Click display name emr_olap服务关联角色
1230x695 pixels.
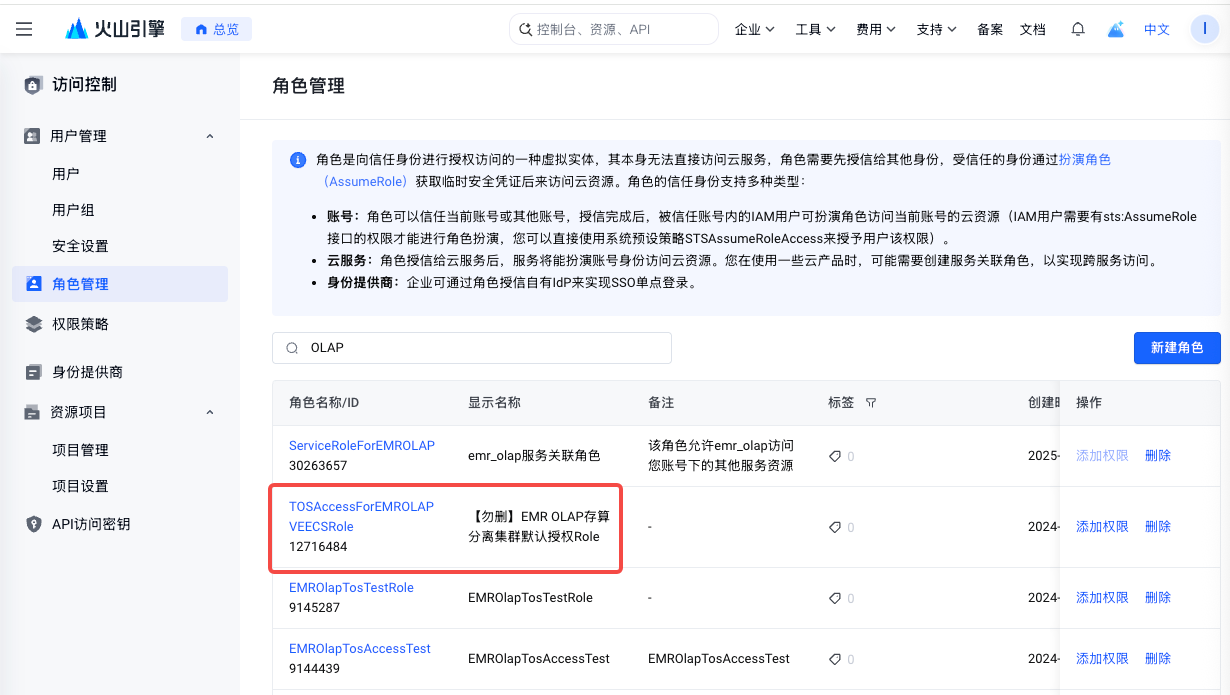(534, 456)
